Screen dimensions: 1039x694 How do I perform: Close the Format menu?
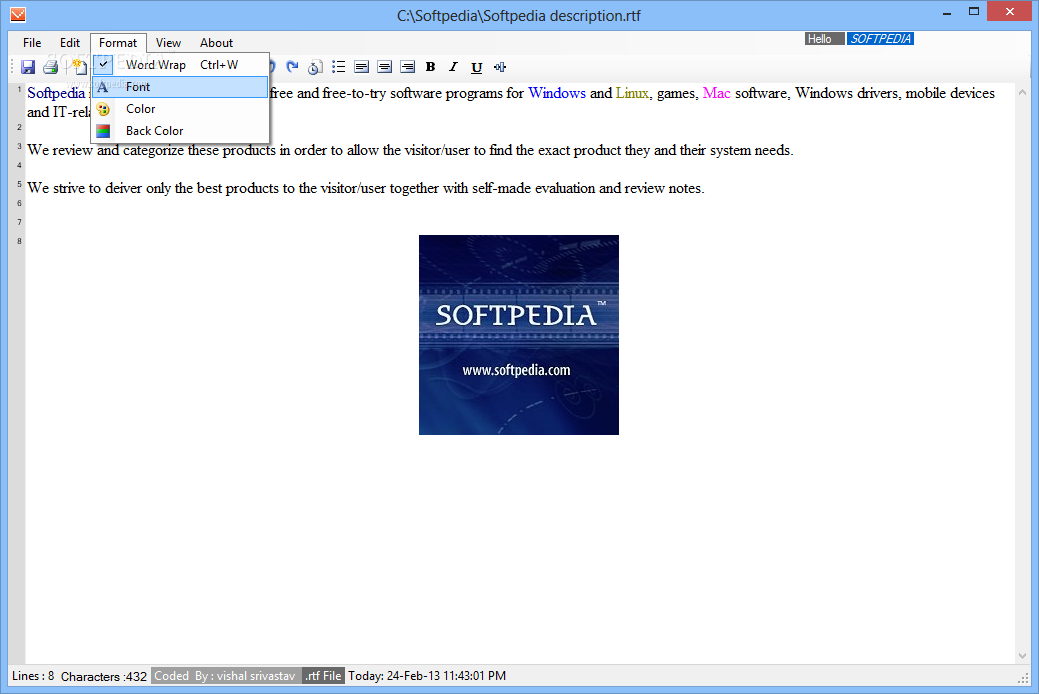(x=118, y=42)
